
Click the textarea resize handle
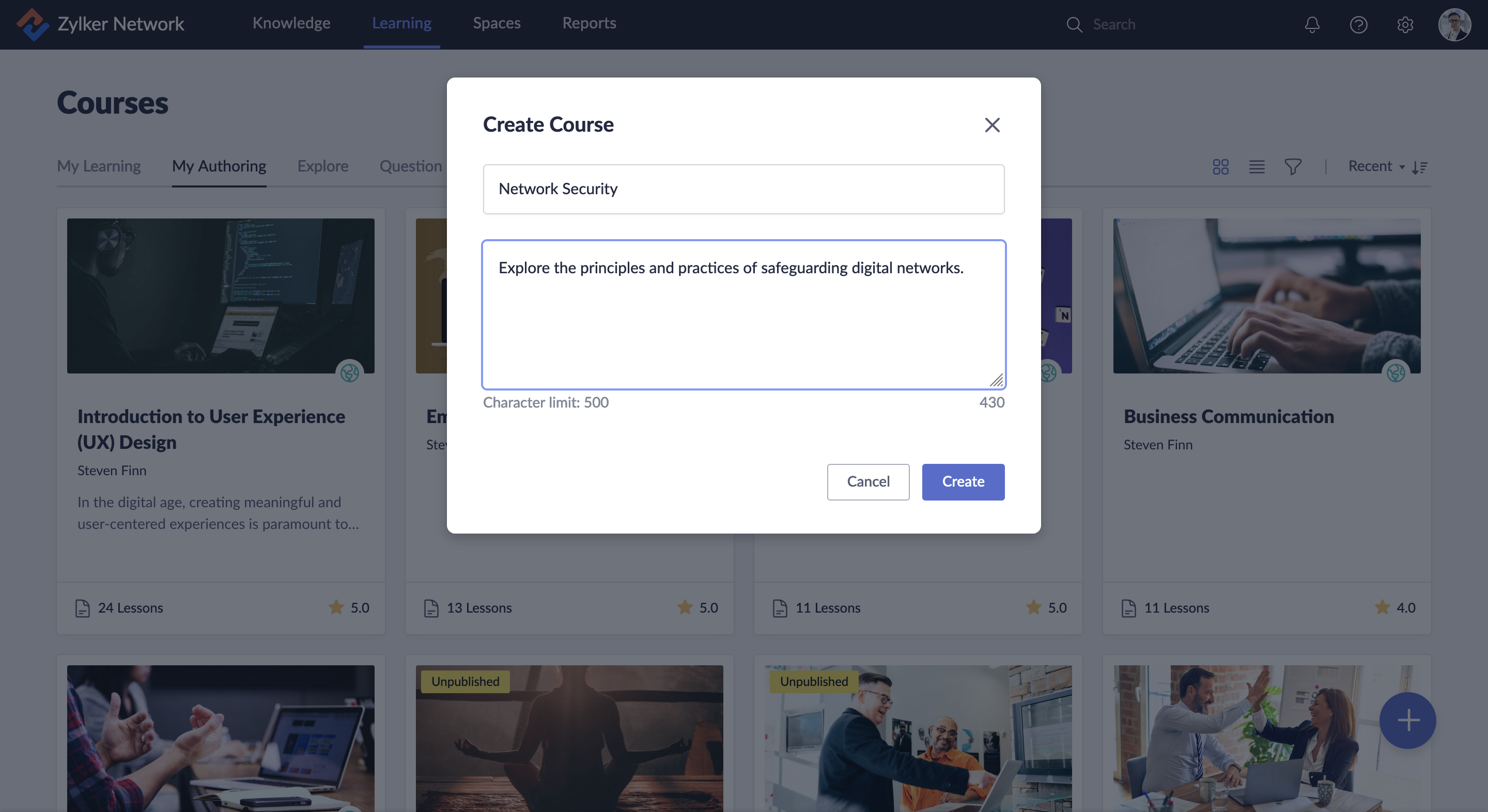tap(996, 380)
